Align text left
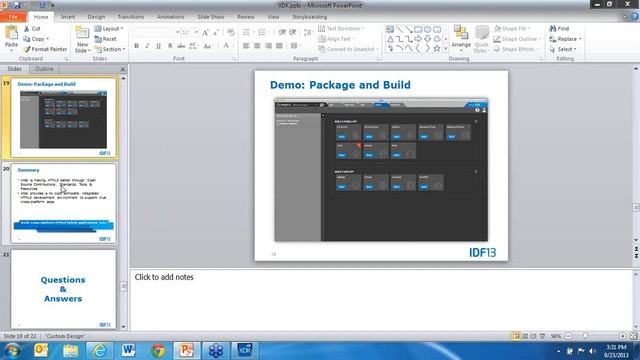This screenshot has width=640, height=360. tap(246, 46)
